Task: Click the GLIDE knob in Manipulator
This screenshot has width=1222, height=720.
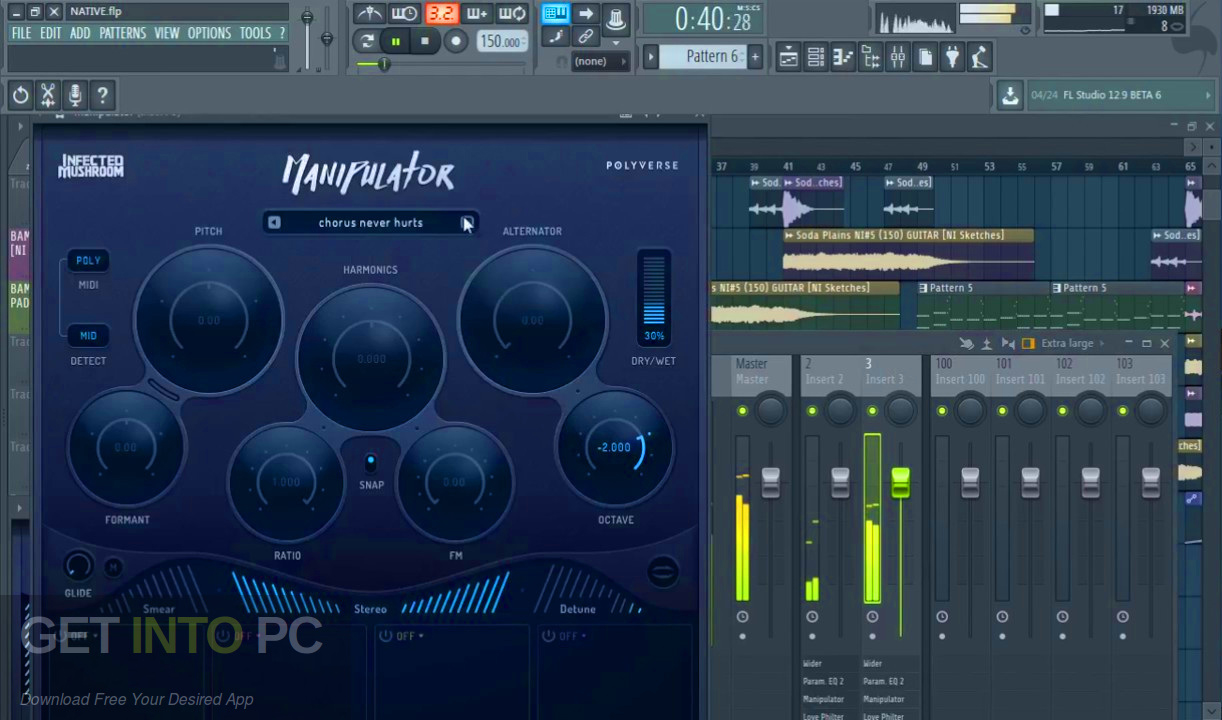Action: pos(78,566)
